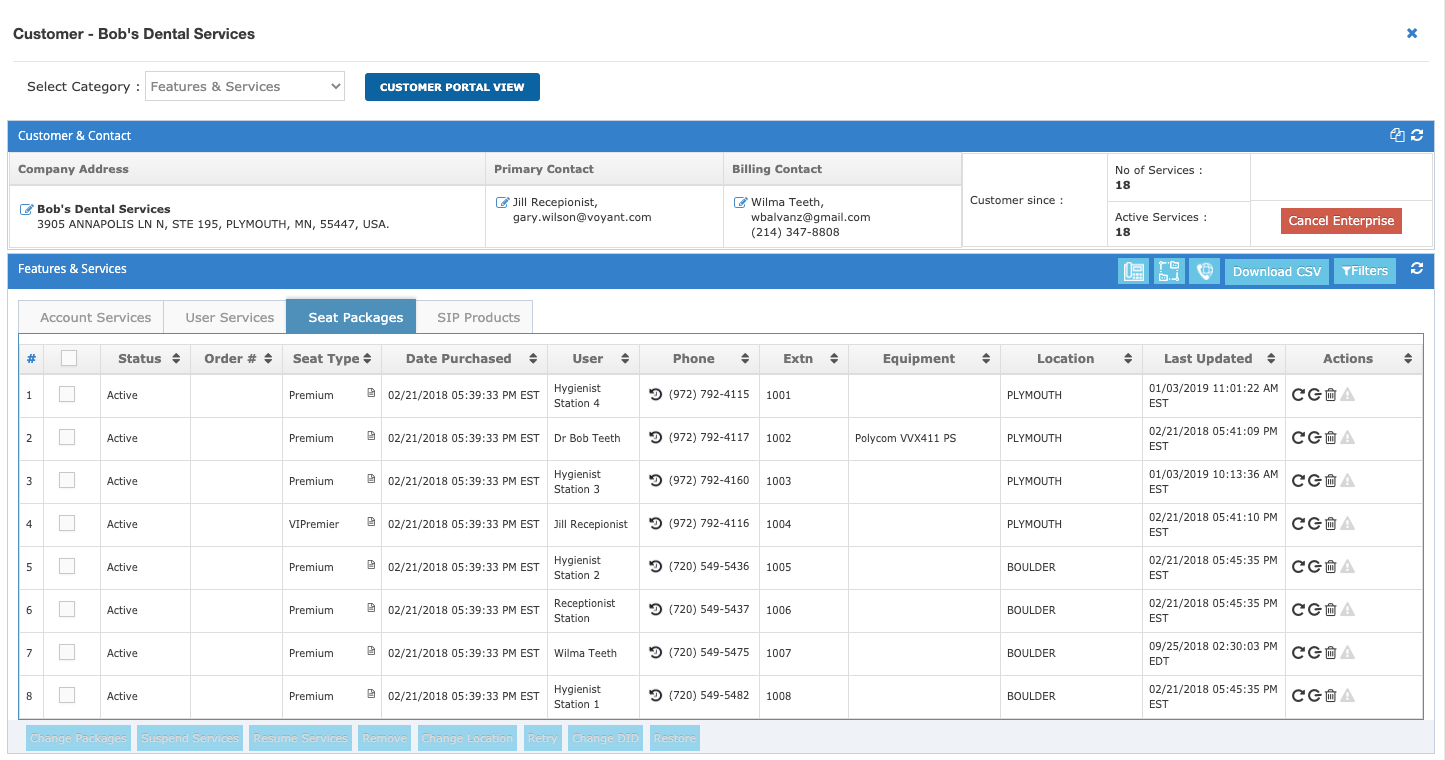Refresh the Customer & Contact panel
This screenshot has height=760, width=1445.
1417,136
